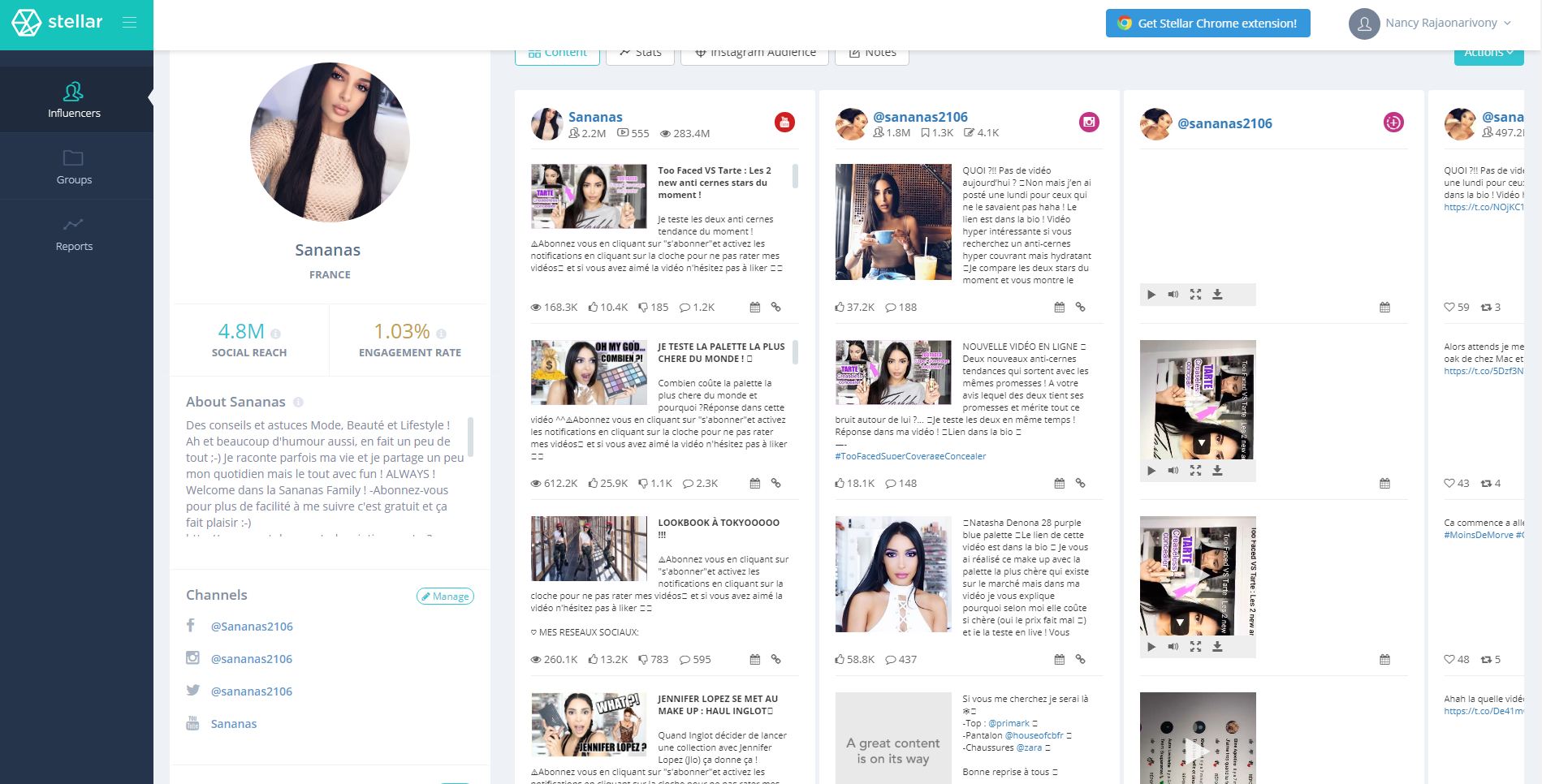Click link icon for palette la plus chere video
1542x784 pixels.
click(x=775, y=484)
